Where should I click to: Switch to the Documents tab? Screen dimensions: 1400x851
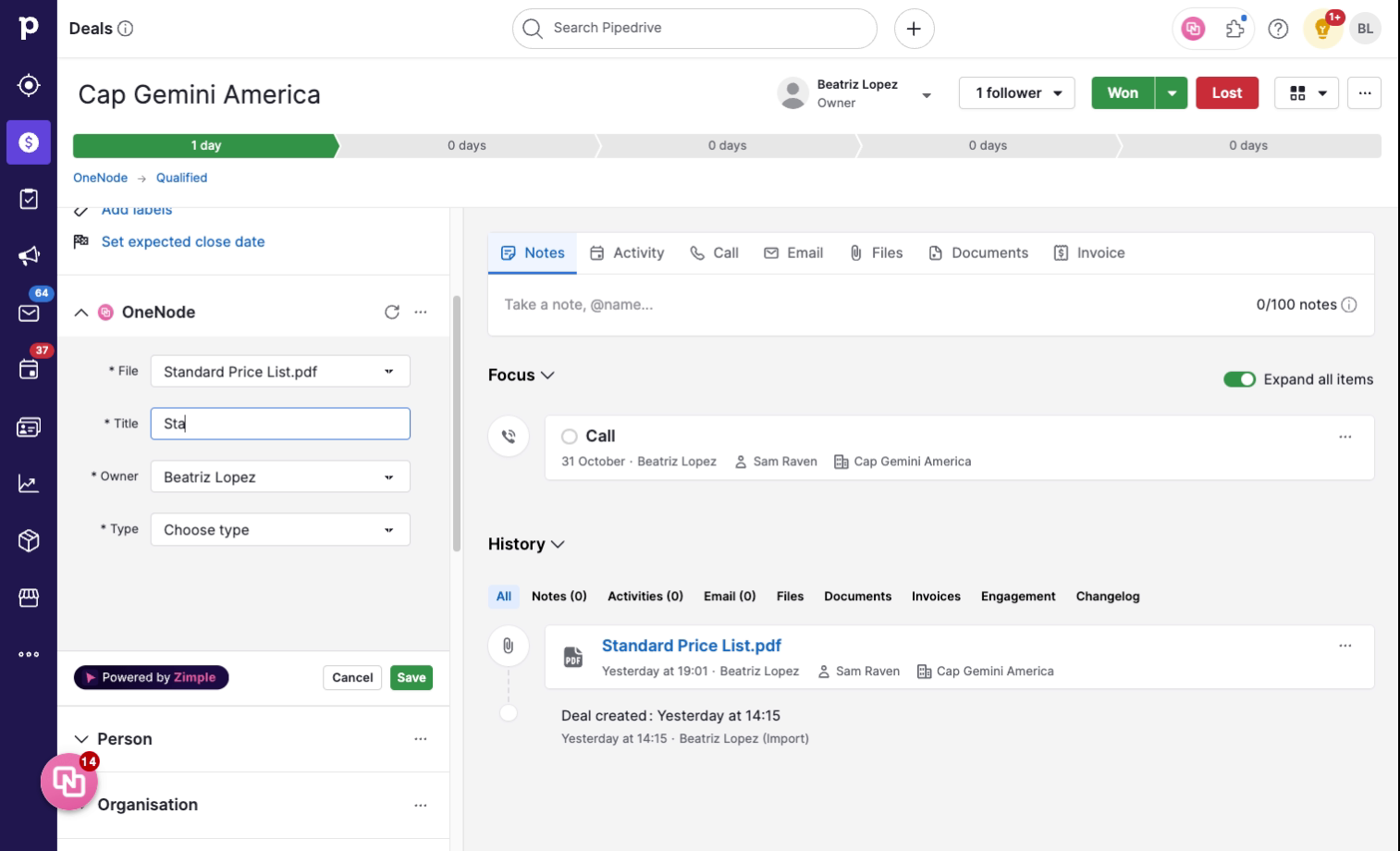coord(978,253)
